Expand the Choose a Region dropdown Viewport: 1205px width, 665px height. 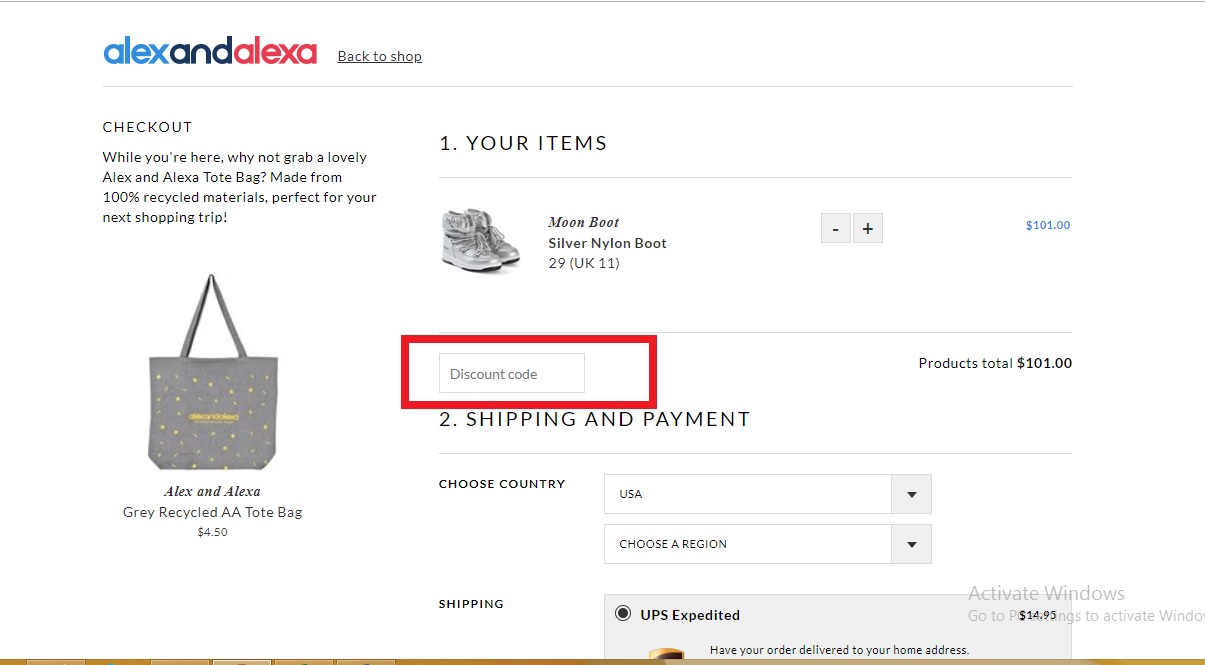pos(768,544)
